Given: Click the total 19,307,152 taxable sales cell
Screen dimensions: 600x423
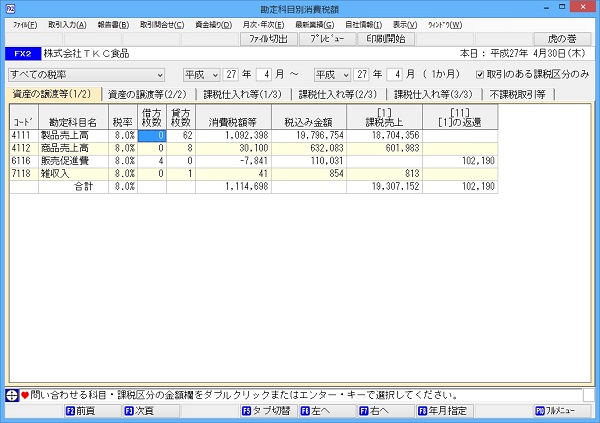Looking at the screenshot, I should (x=385, y=187).
